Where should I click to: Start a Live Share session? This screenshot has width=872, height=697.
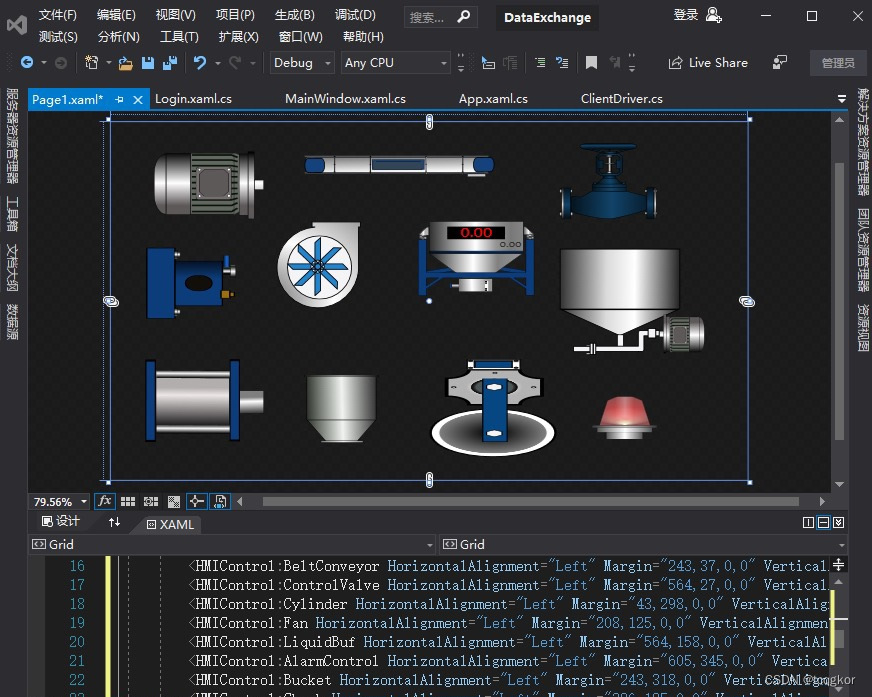[710, 62]
